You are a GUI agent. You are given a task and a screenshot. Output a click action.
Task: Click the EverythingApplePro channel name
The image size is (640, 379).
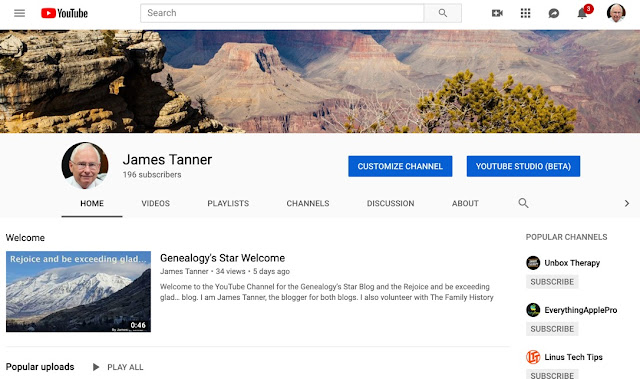tap(581, 310)
